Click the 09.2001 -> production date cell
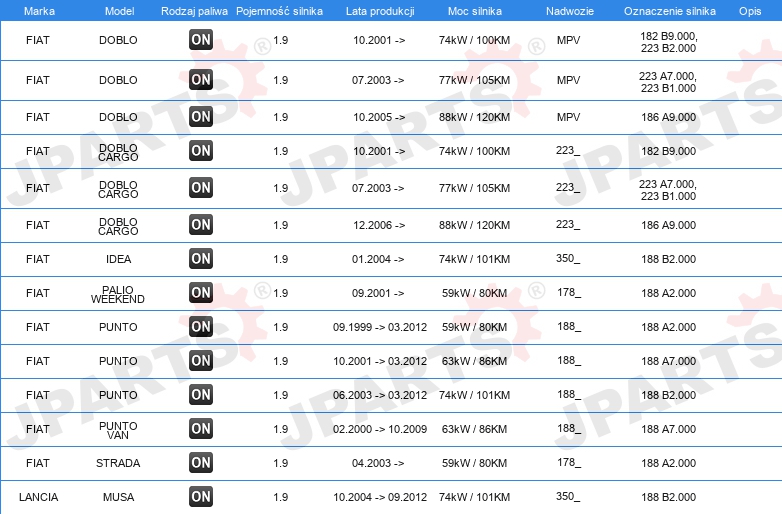Viewport: 782px width, 514px height. [x=378, y=293]
